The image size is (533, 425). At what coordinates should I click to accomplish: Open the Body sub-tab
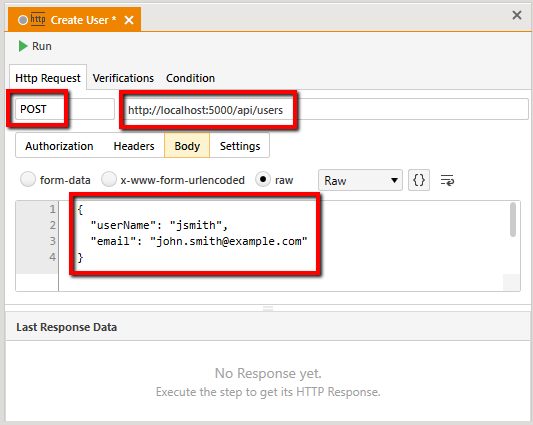pyautogui.click(x=187, y=146)
